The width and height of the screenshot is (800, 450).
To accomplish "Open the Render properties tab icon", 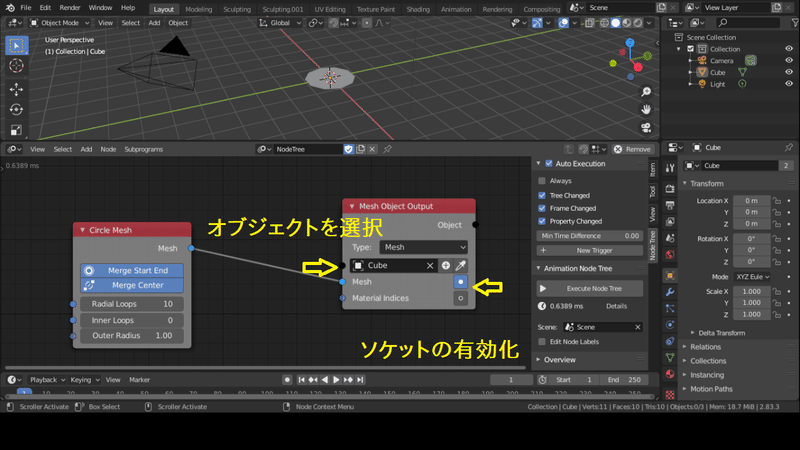I will [x=670, y=189].
